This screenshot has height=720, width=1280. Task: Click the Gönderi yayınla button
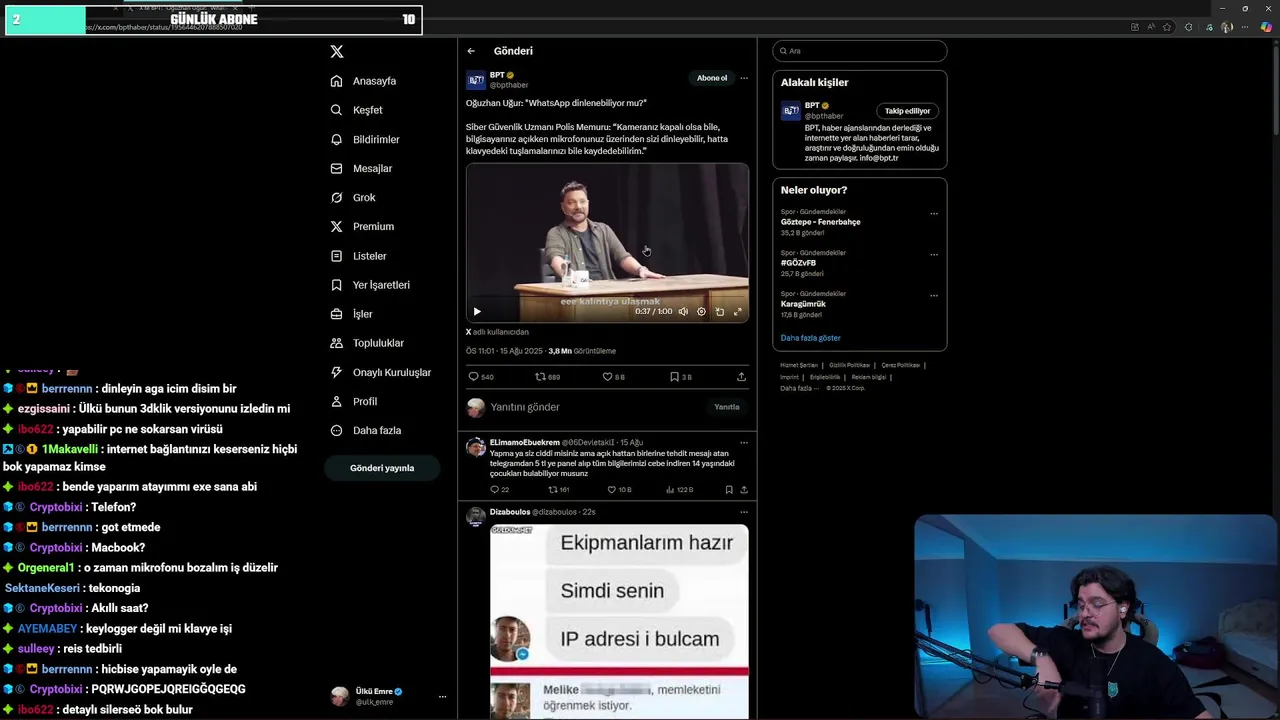click(382, 468)
